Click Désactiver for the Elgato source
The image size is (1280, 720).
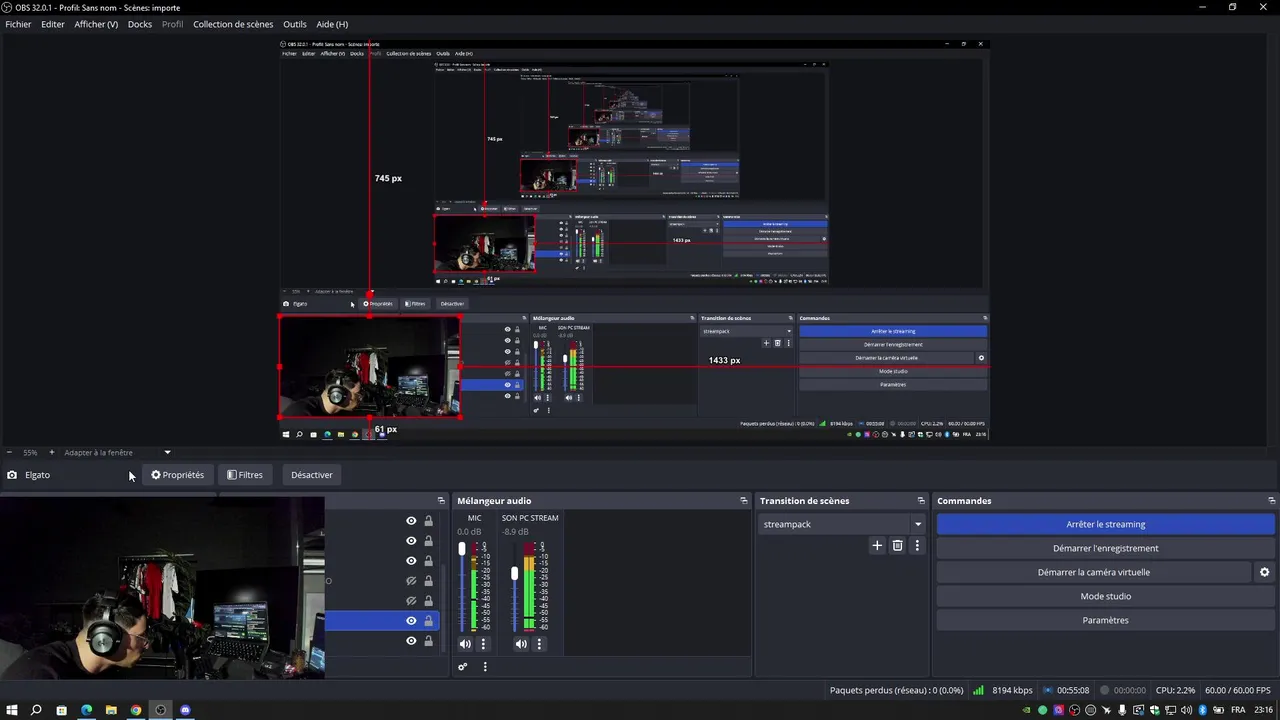pyautogui.click(x=312, y=475)
